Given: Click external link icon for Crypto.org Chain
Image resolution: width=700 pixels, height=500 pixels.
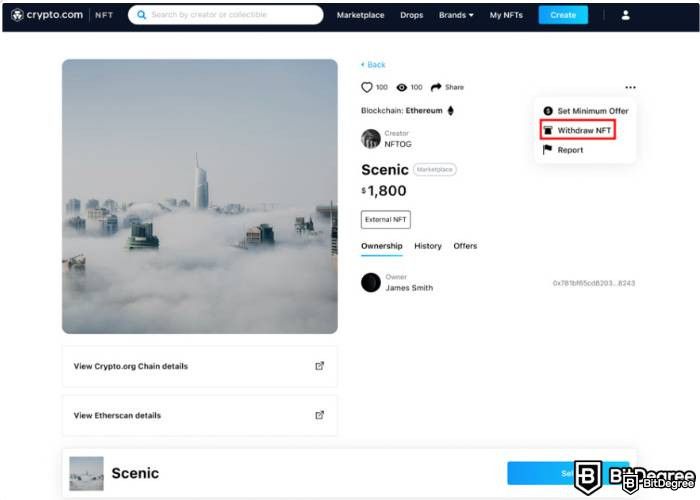Looking at the screenshot, I should coord(320,366).
